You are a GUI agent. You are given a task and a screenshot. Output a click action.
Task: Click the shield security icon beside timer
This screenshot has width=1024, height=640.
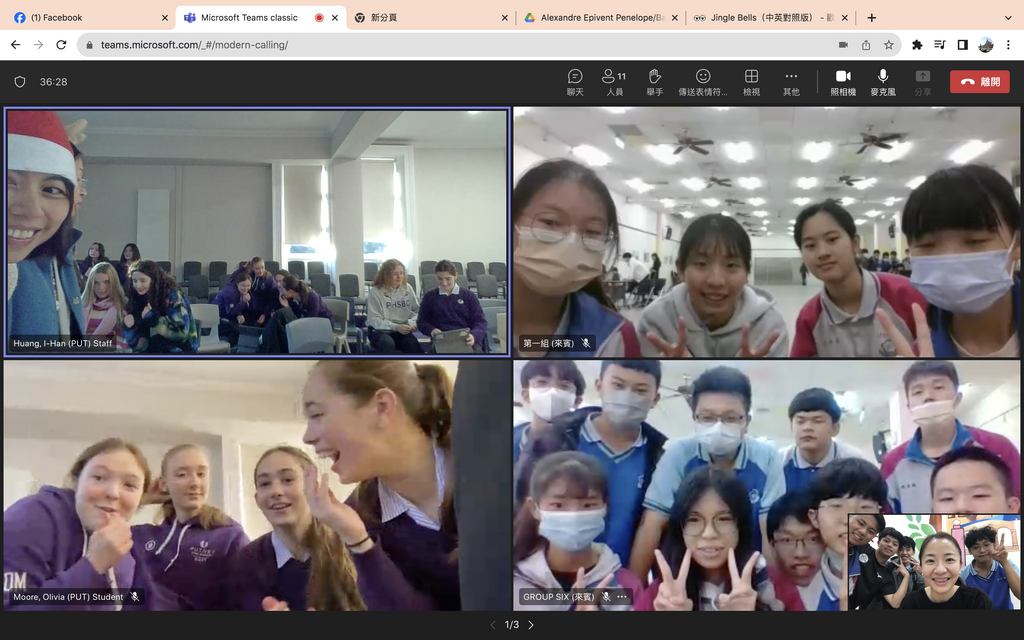point(20,82)
